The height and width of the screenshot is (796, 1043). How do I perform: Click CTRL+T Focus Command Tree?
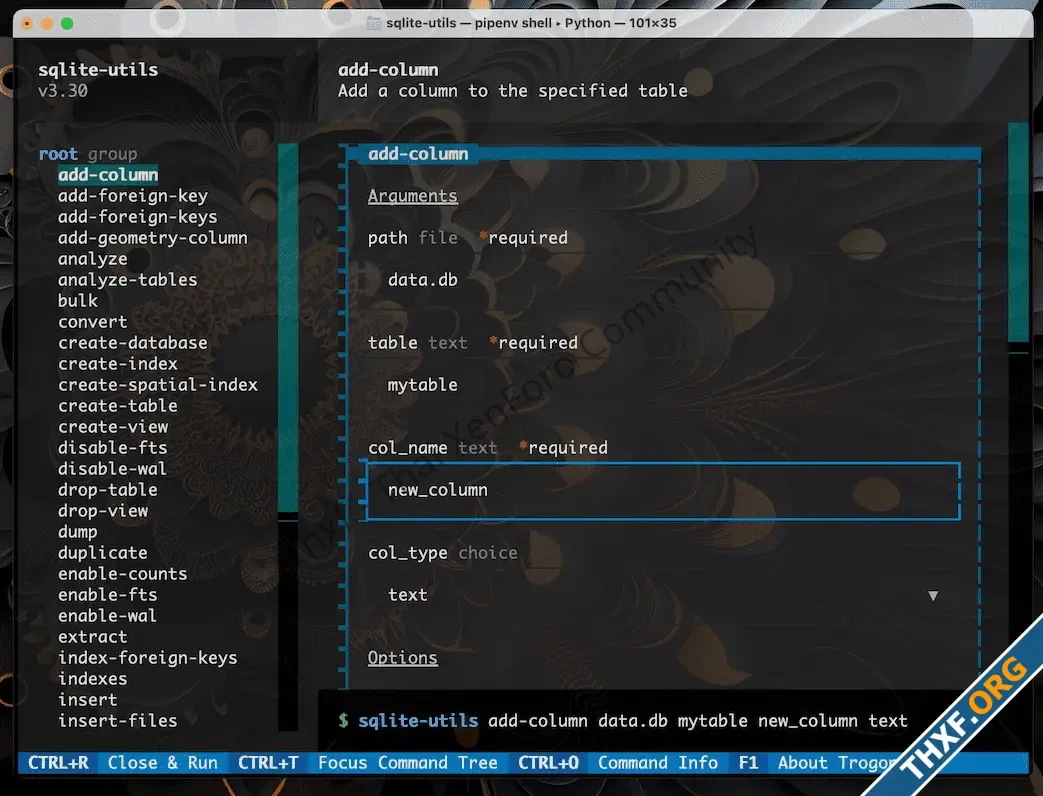tap(369, 763)
